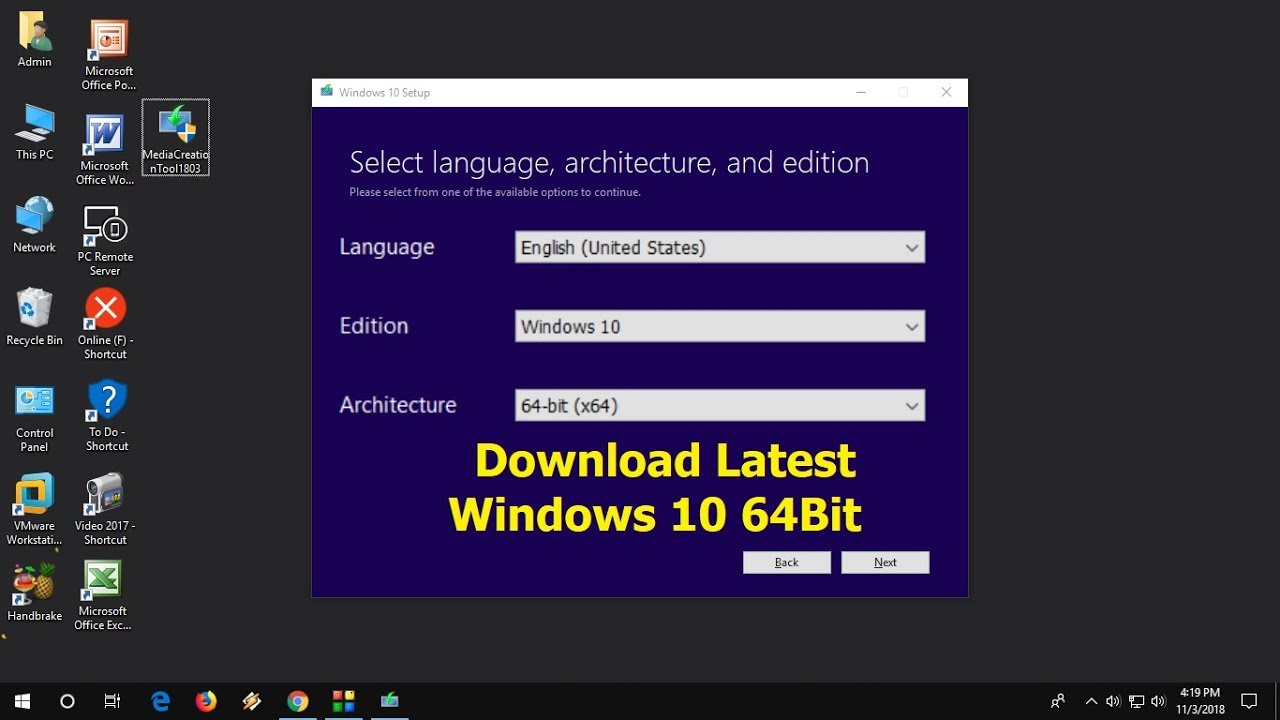The height and width of the screenshot is (720, 1280).
Task: Select the Recycle Bin icon
Action: 34,318
